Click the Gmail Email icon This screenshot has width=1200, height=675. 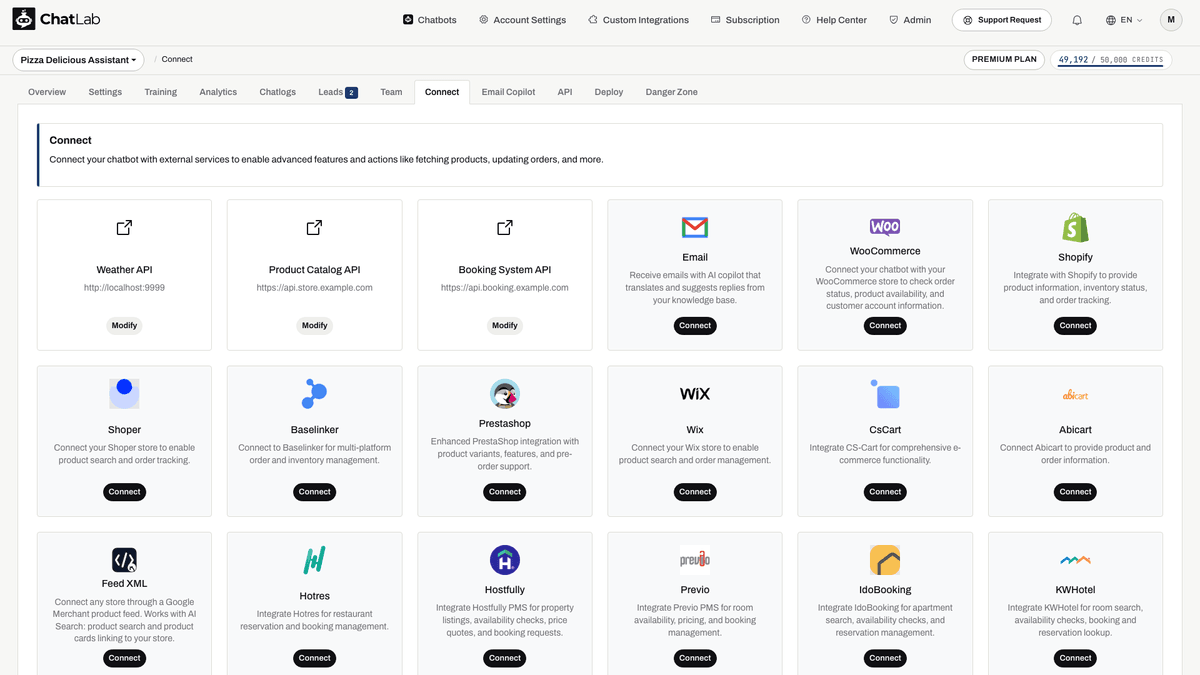click(695, 228)
